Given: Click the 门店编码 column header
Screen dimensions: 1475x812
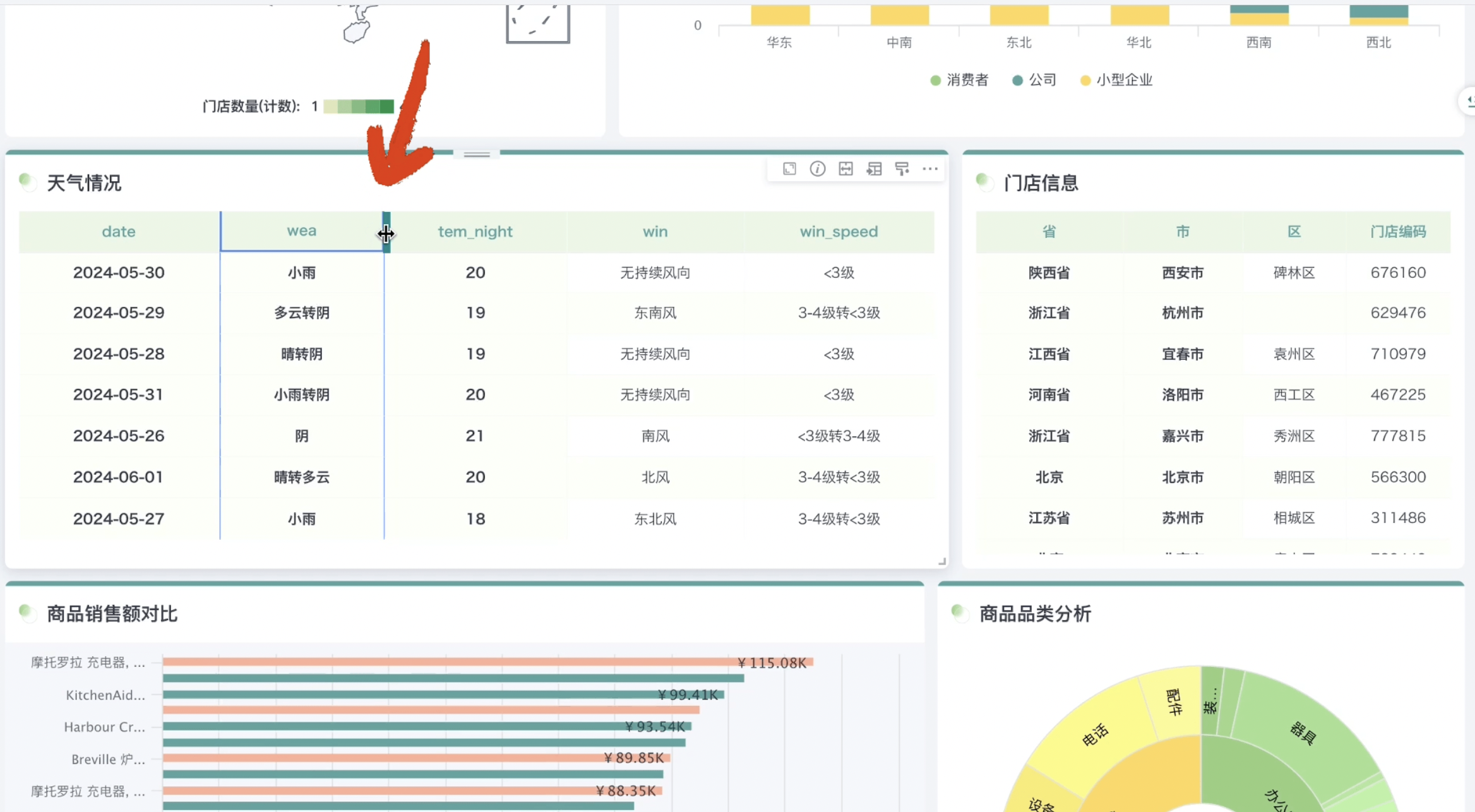Looking at the screenshot, I should point(1398,232).
